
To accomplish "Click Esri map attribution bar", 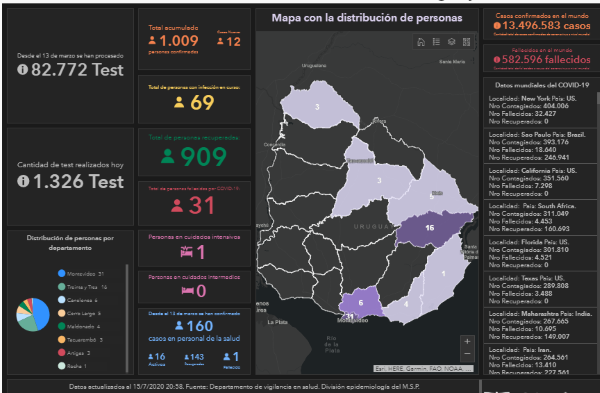I will pyautogui.click(x=423, y=369).
